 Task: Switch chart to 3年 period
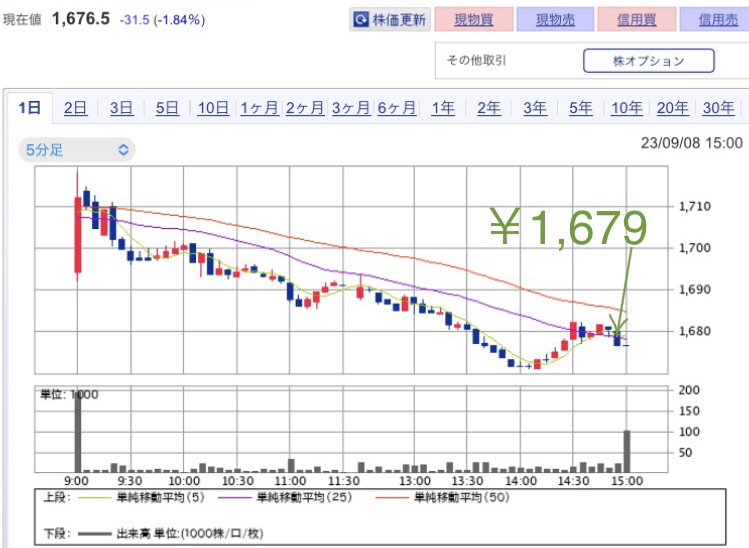tap(535, 108)
